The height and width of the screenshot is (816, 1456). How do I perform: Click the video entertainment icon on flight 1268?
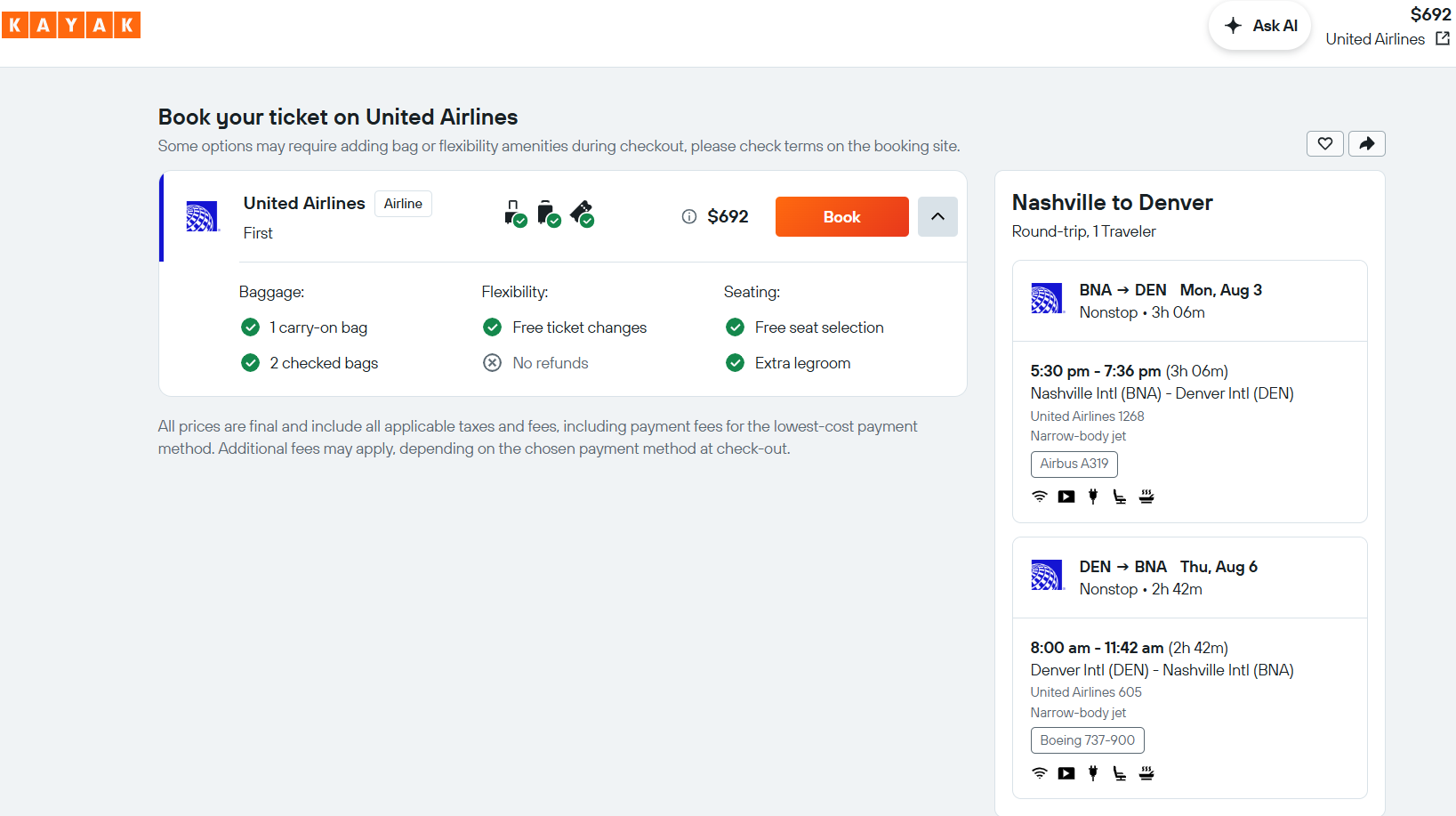pos(1066,497)
